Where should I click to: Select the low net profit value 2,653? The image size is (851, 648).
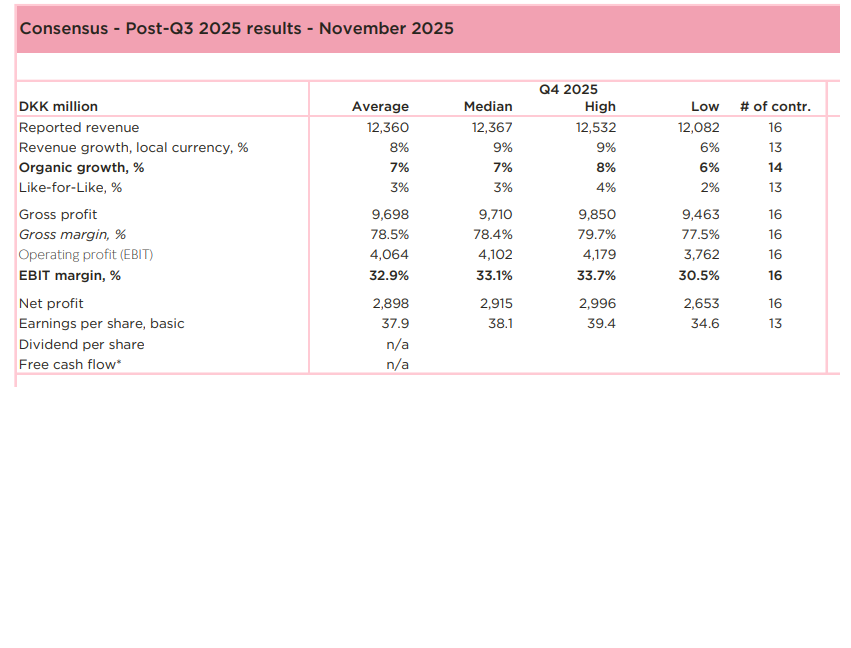[700, 303]
